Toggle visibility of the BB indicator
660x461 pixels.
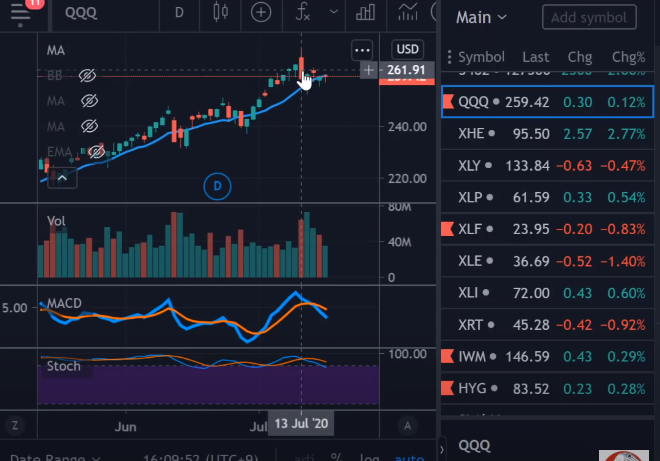click(88, 76)
